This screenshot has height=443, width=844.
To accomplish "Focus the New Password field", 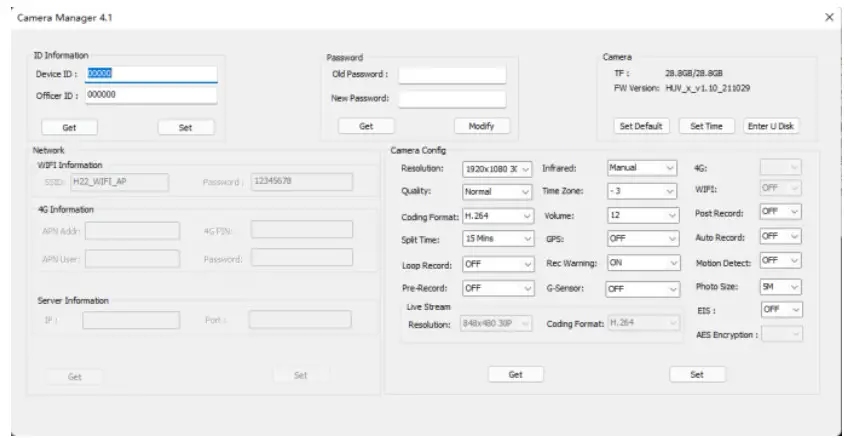I will [452, 99].
